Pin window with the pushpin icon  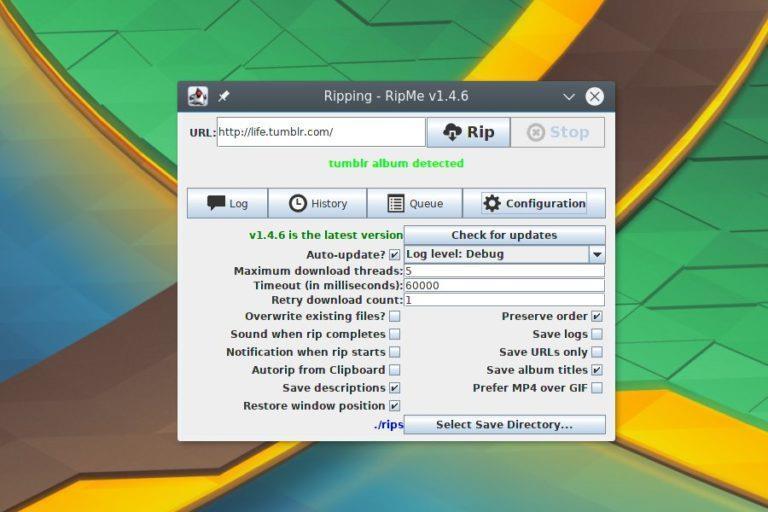pos(224,96)
